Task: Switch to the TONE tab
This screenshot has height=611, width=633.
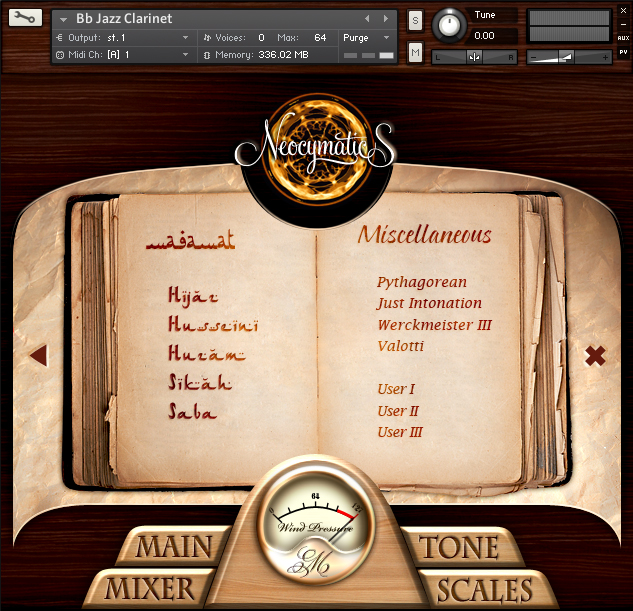Action: [459, 547]
